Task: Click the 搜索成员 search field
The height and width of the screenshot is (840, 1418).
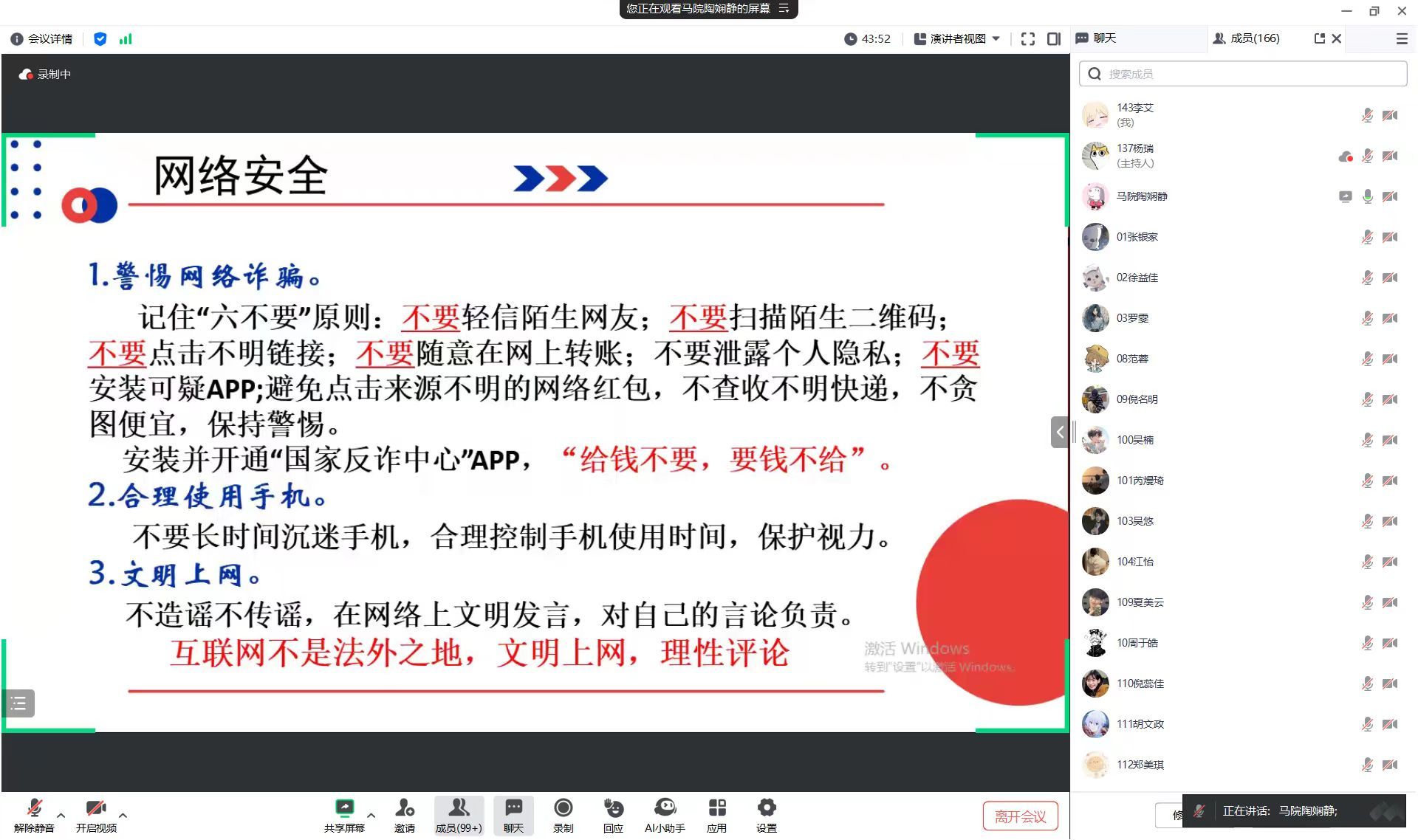Action: click(x=1243, y=74)
